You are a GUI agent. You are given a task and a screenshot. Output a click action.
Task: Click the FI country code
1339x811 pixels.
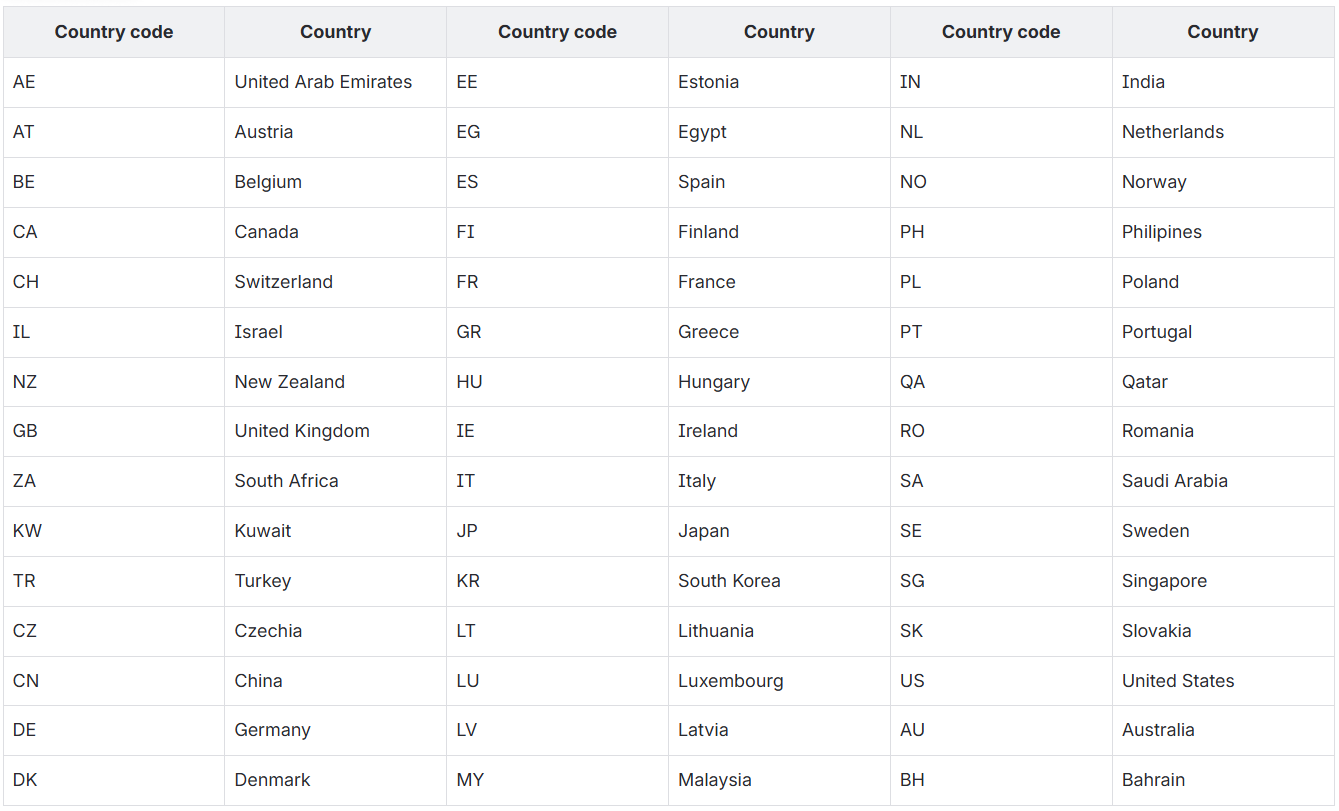[465, 232]
